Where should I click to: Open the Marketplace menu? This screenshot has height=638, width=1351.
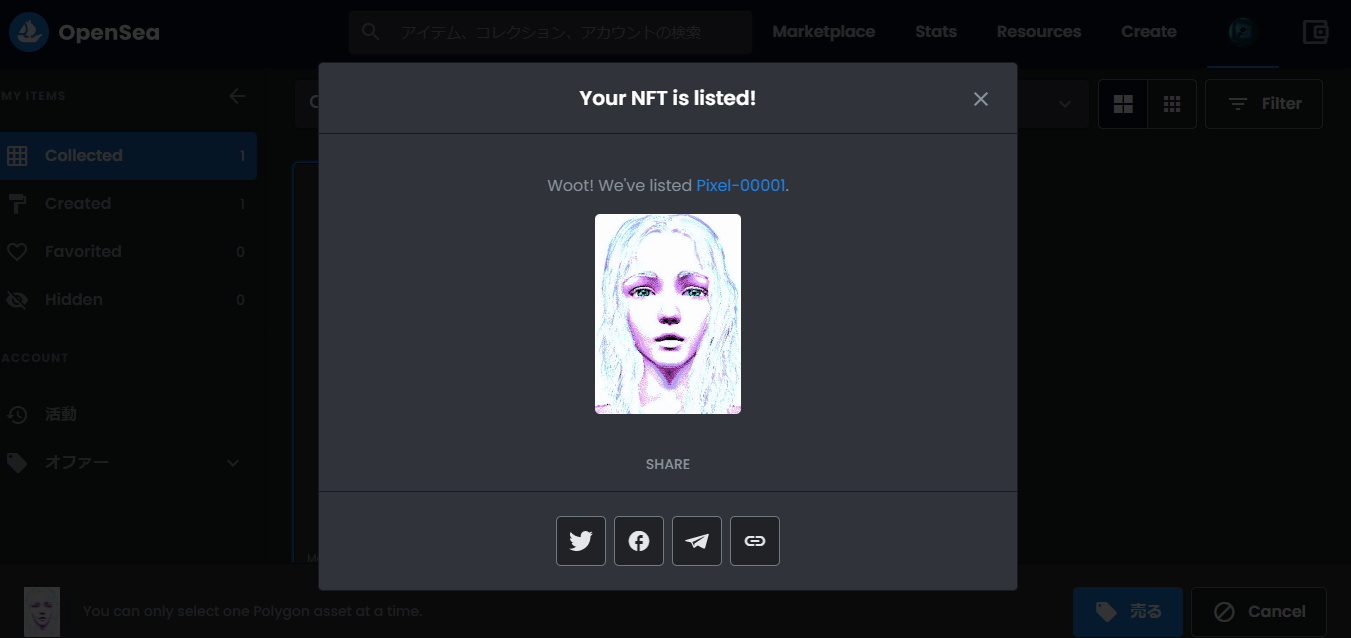(x=824, y=32)
